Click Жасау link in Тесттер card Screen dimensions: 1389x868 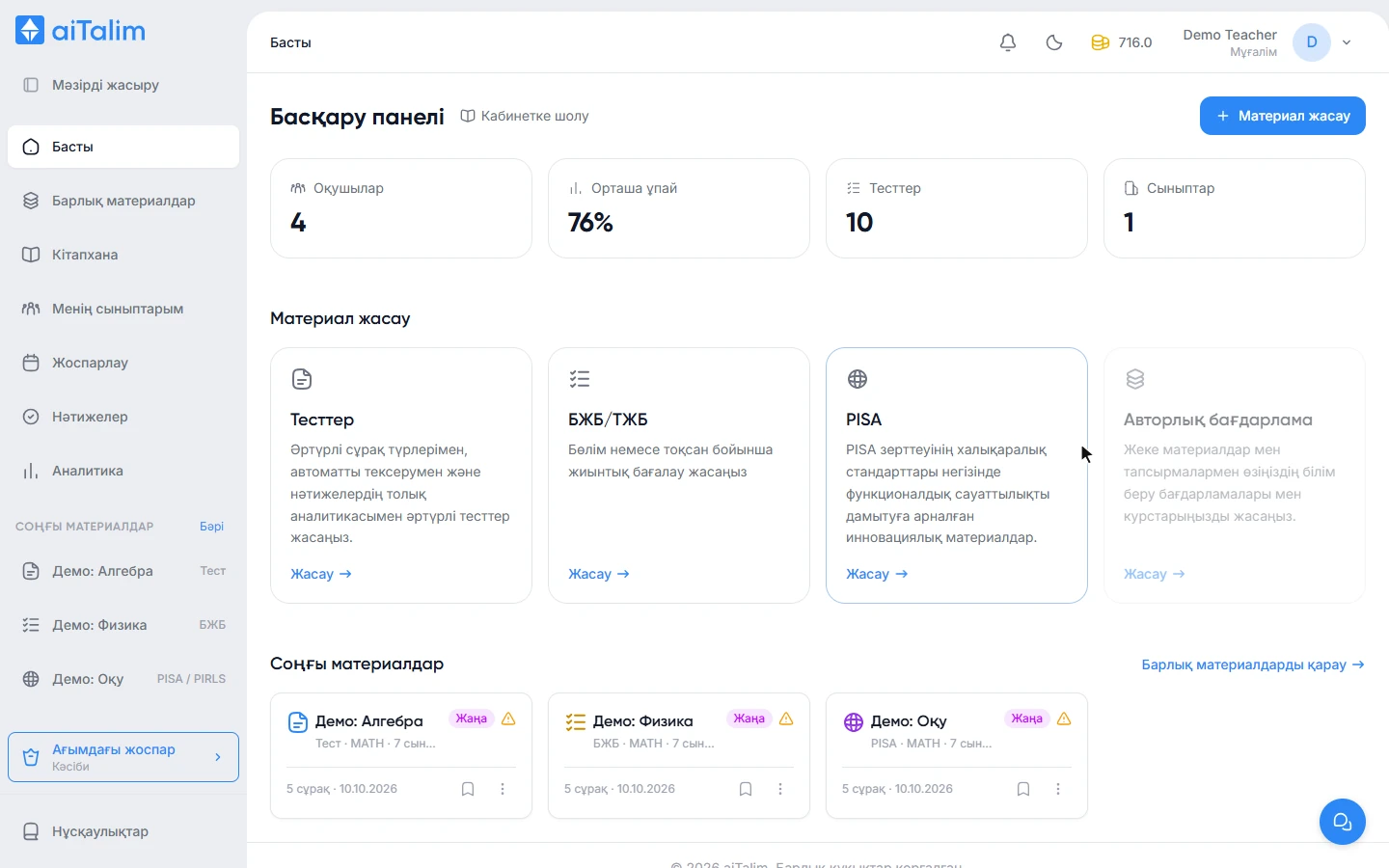[321, 574]
